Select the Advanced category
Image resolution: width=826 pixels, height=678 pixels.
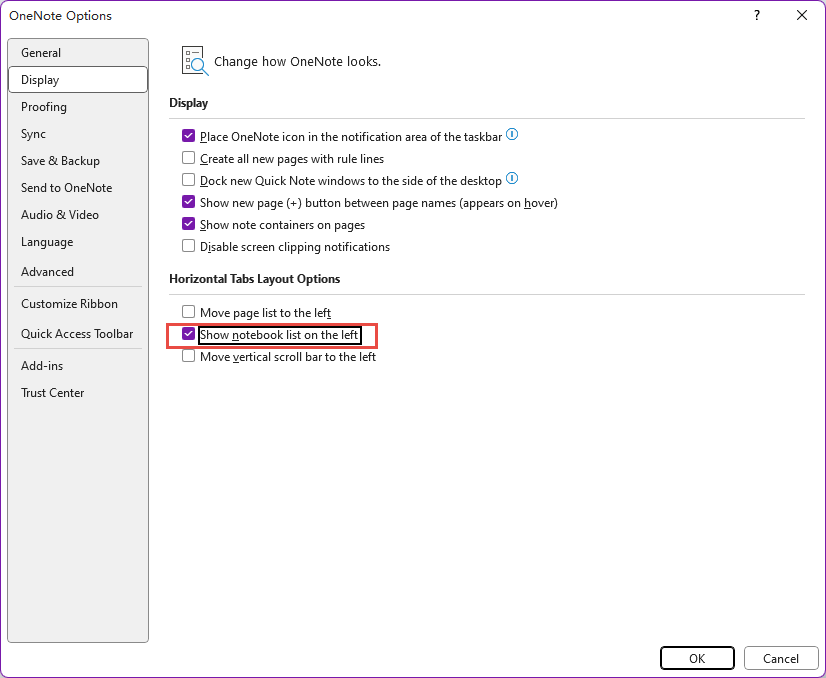click(x=78, y=272)
